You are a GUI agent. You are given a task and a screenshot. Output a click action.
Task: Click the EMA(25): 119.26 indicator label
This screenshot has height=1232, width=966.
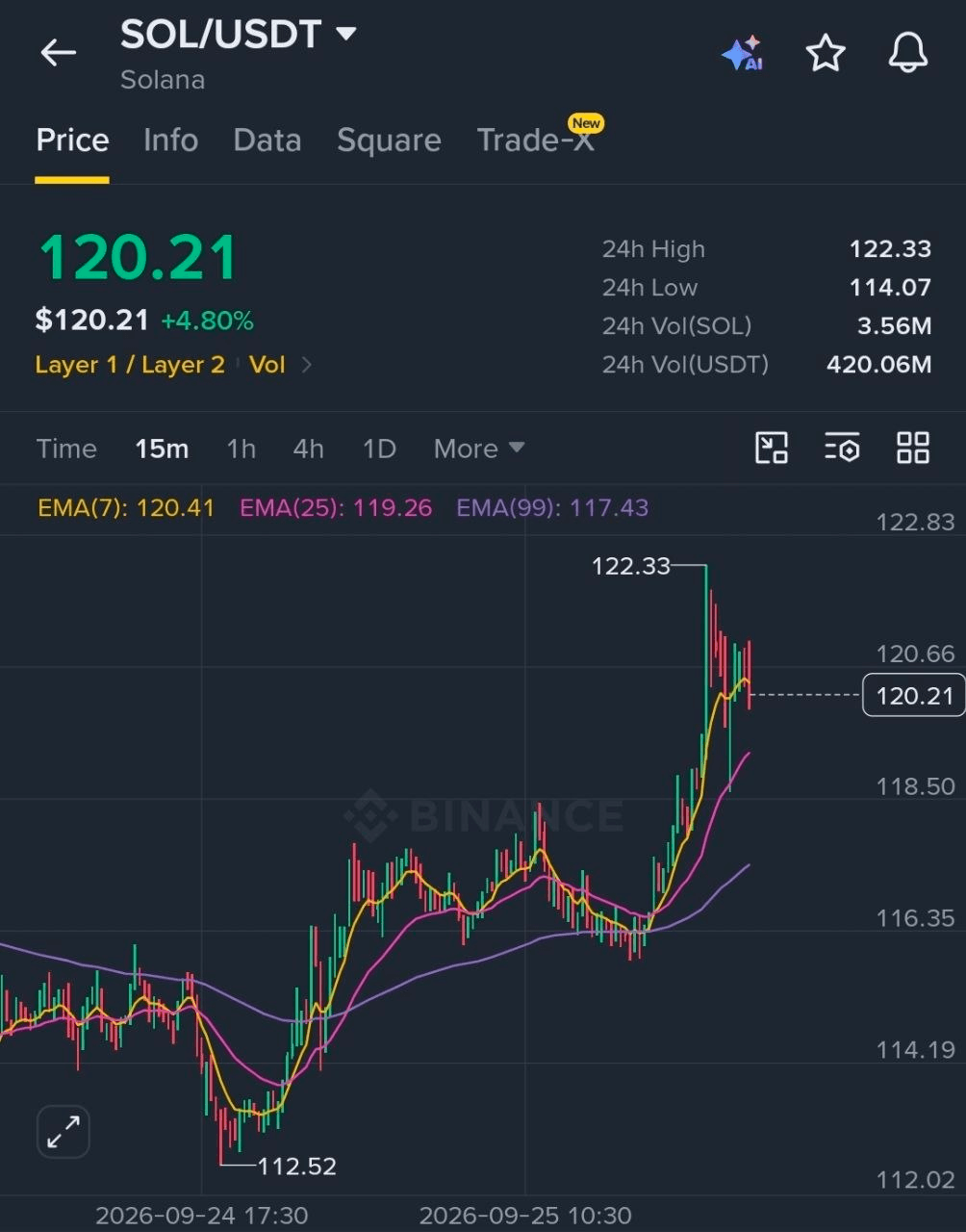click(336, 507)
